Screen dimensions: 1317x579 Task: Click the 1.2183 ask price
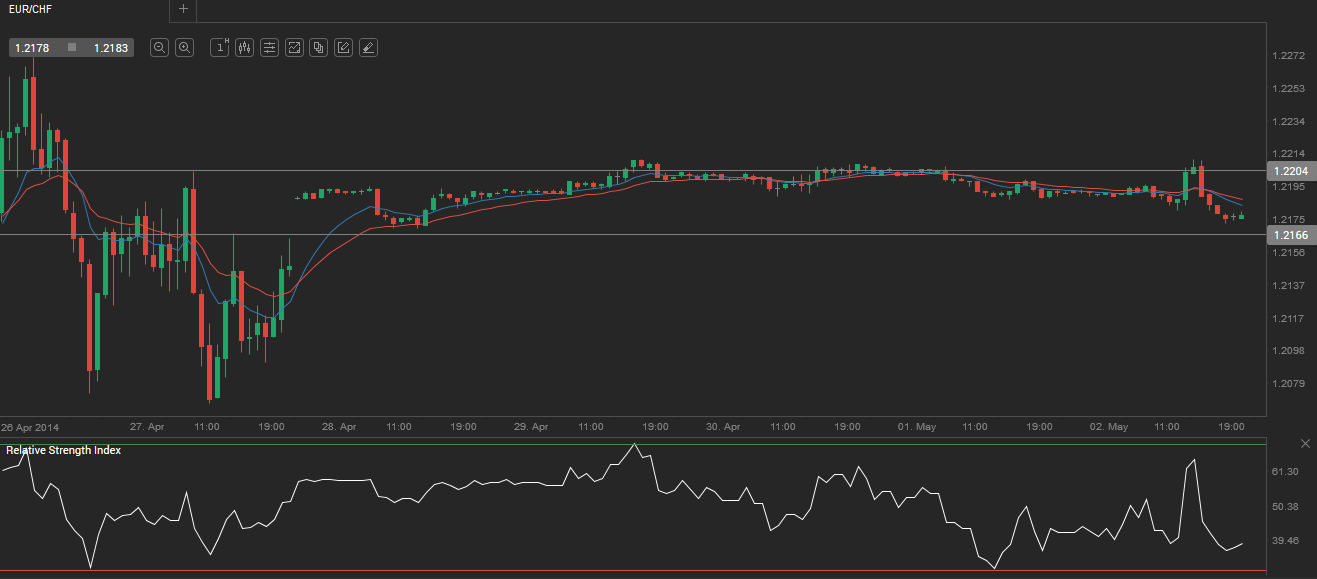tap(110, 47)
